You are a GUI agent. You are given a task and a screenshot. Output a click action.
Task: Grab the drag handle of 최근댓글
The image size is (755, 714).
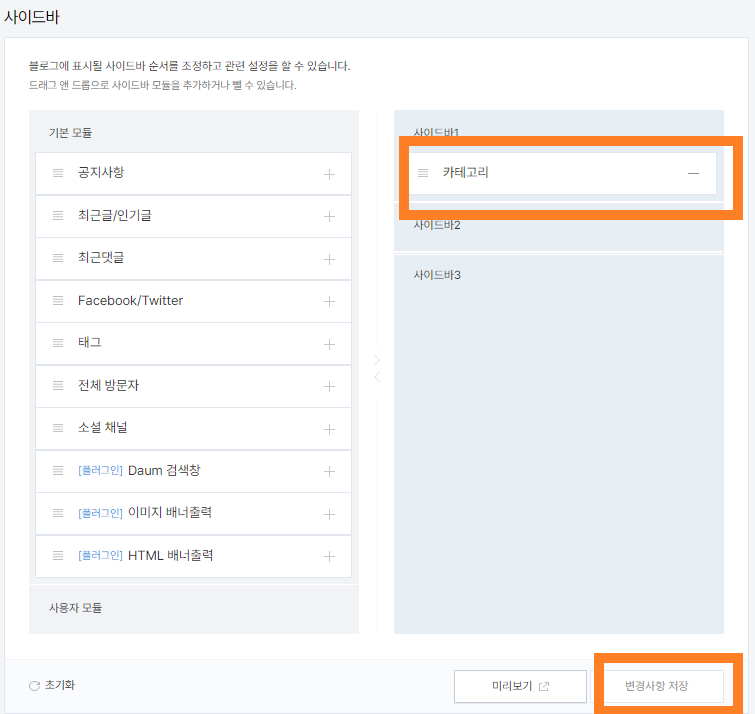pyautogui.click(x=58, y=258)
